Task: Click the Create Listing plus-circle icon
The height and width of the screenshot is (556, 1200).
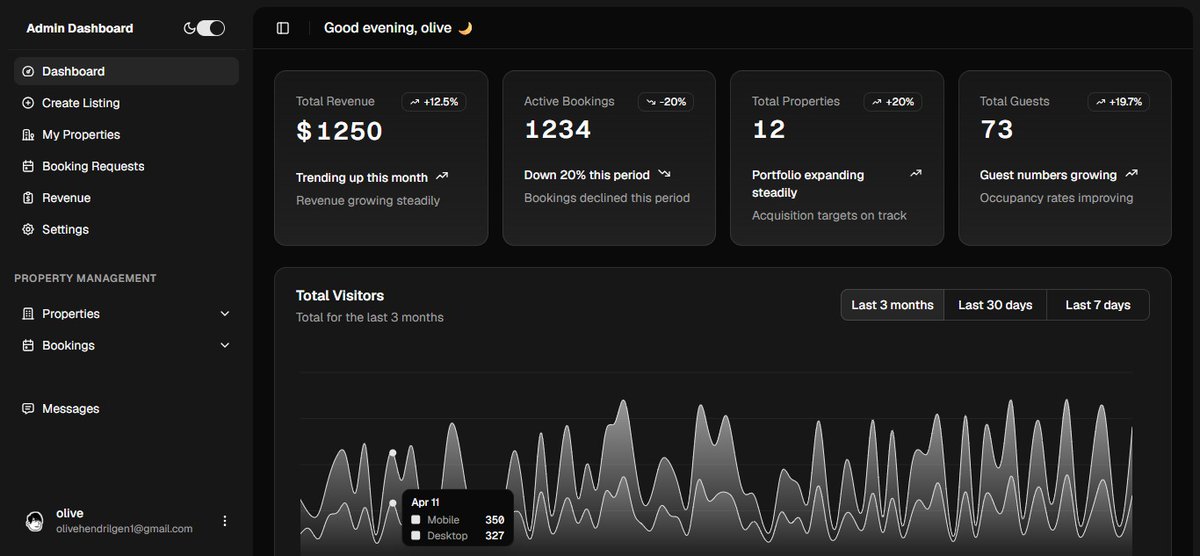Action: [28, 103]
